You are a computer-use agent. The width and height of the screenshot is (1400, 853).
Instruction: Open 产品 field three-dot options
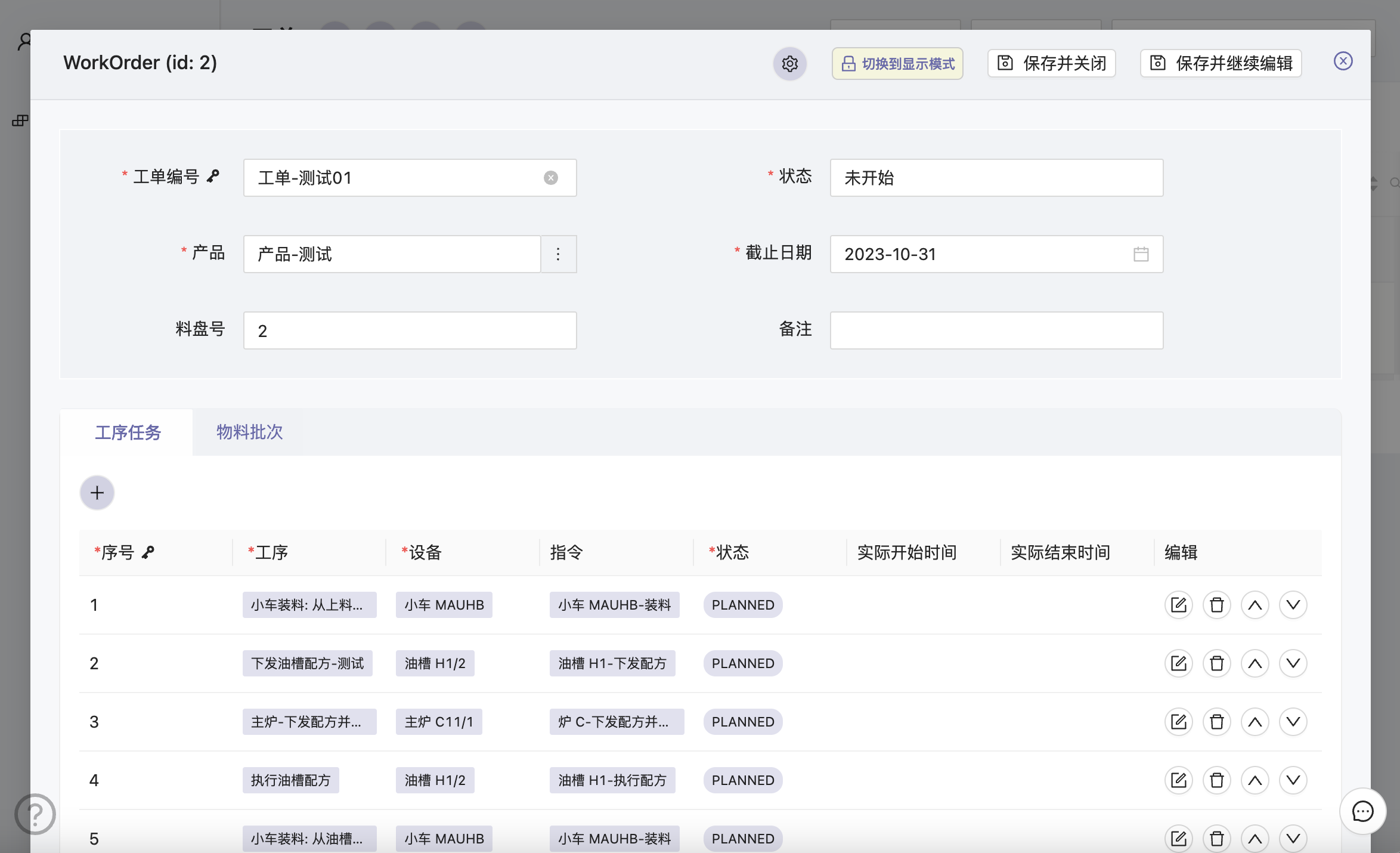558,254
